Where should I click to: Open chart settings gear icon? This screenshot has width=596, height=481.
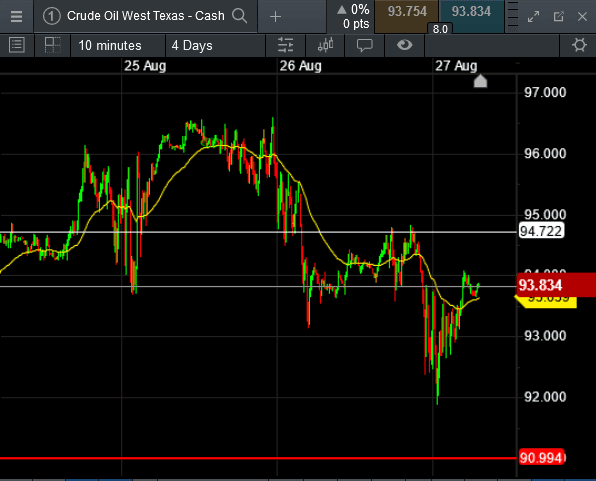point(579,45)
